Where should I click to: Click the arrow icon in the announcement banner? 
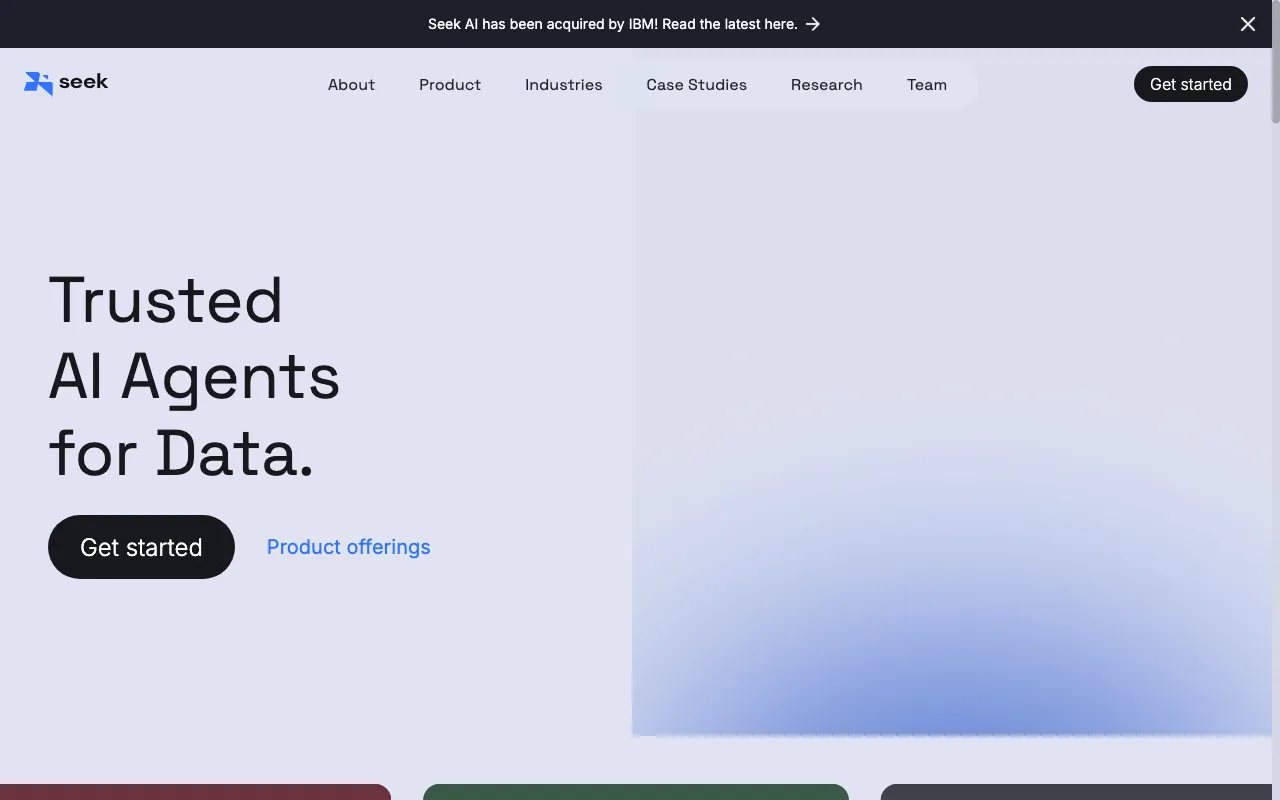(813, 24)
